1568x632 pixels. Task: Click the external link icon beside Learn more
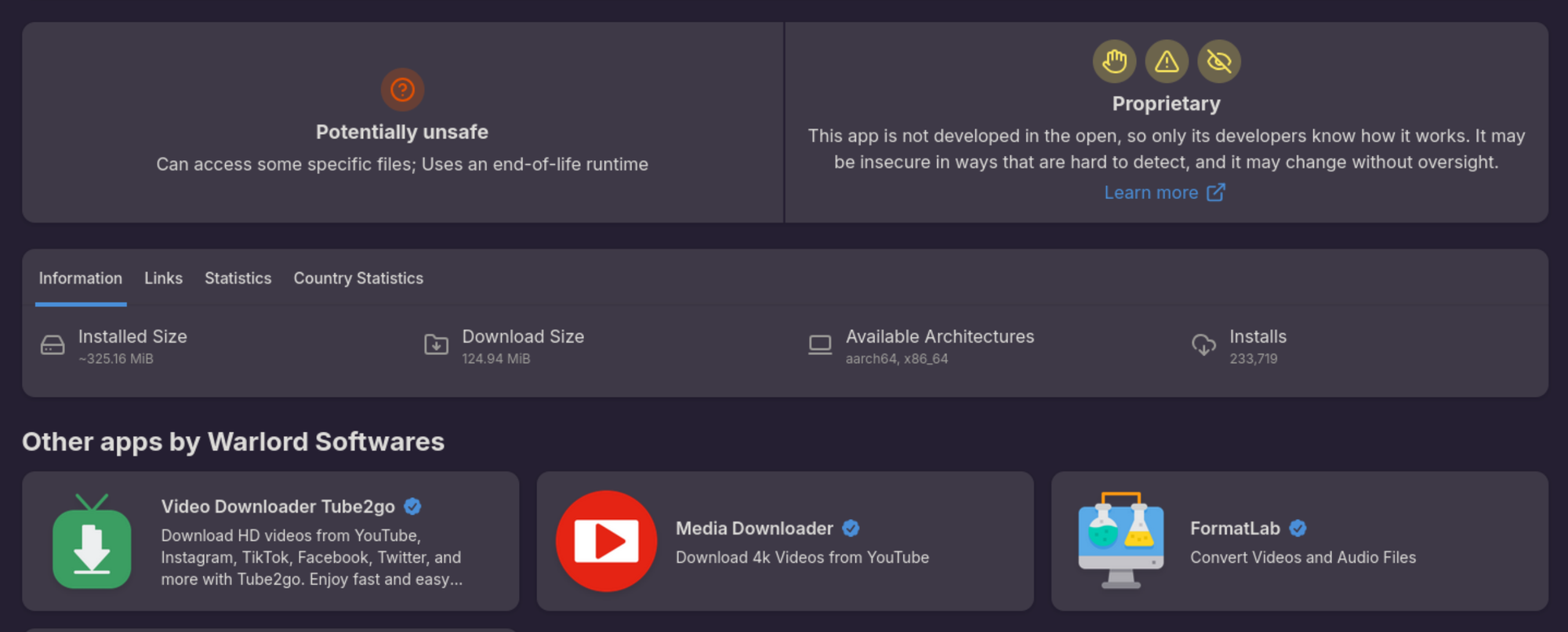(x=1216, y=192)
